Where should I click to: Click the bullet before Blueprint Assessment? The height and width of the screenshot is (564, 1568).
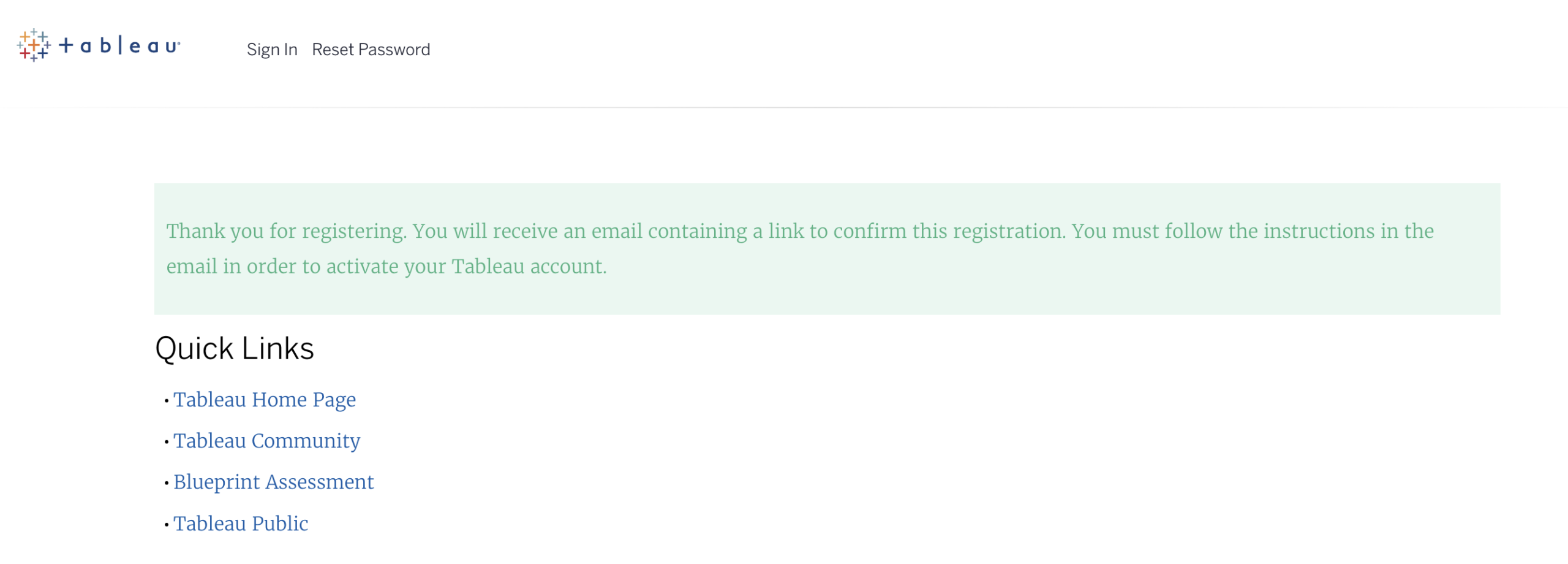pyautogui.click(x=166, y=483)
